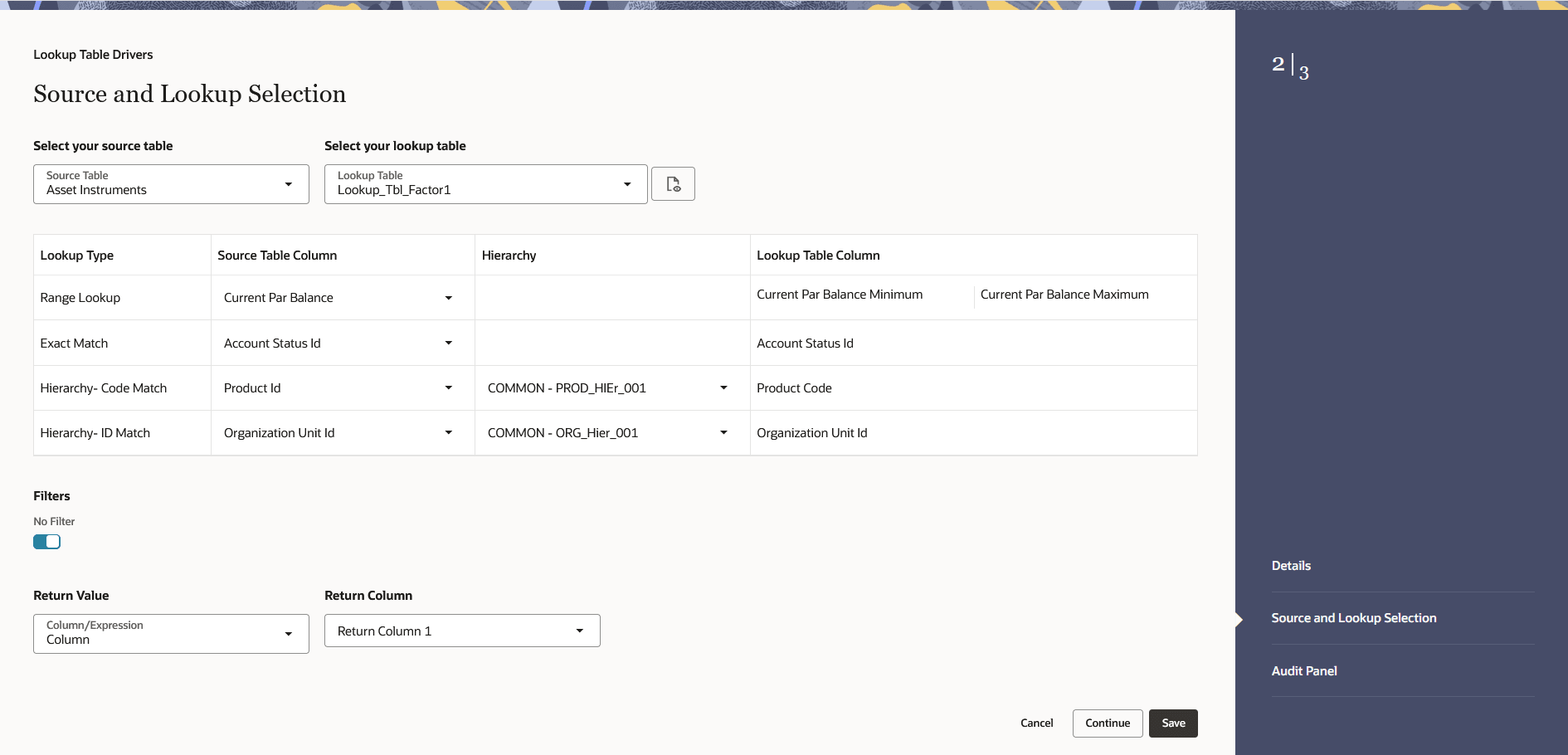Click Current Par Balance Minimum text
This screenshot has width=1568, height=755.
click(x=840, y=295)
